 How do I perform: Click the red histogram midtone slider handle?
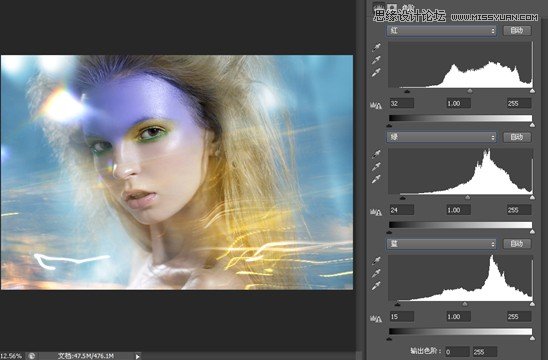pyautogui.click(x=470, y=91)
